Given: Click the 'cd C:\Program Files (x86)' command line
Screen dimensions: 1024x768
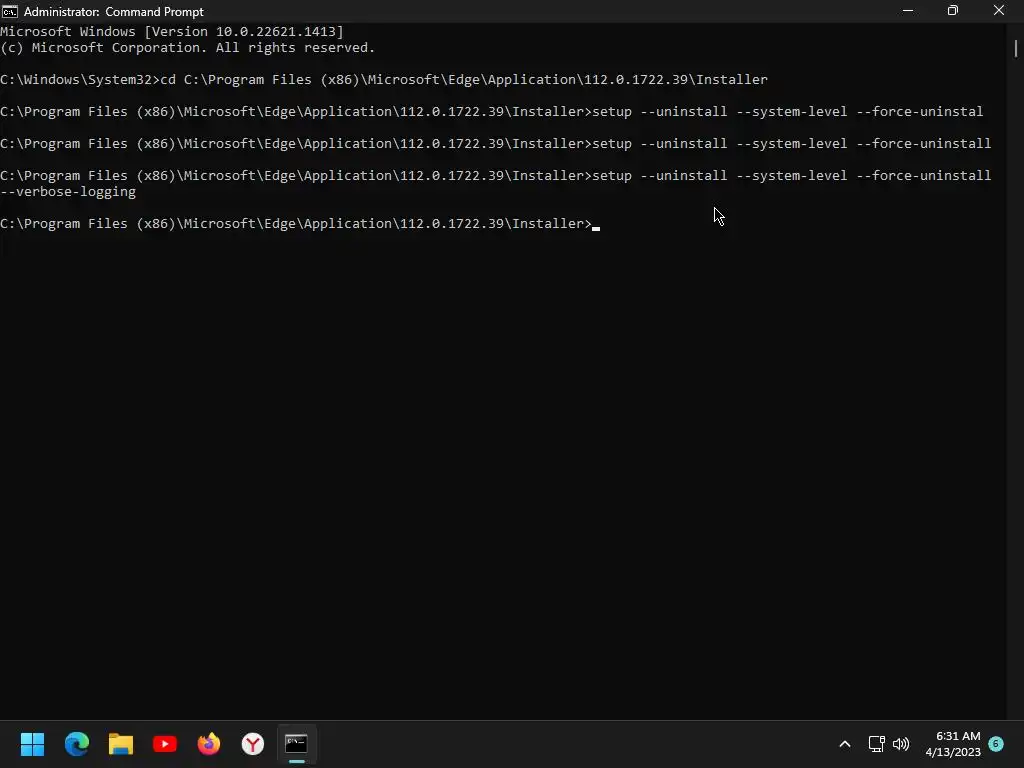Looking at the screenshot, I should pyautogui.click(x=384, y=80).
